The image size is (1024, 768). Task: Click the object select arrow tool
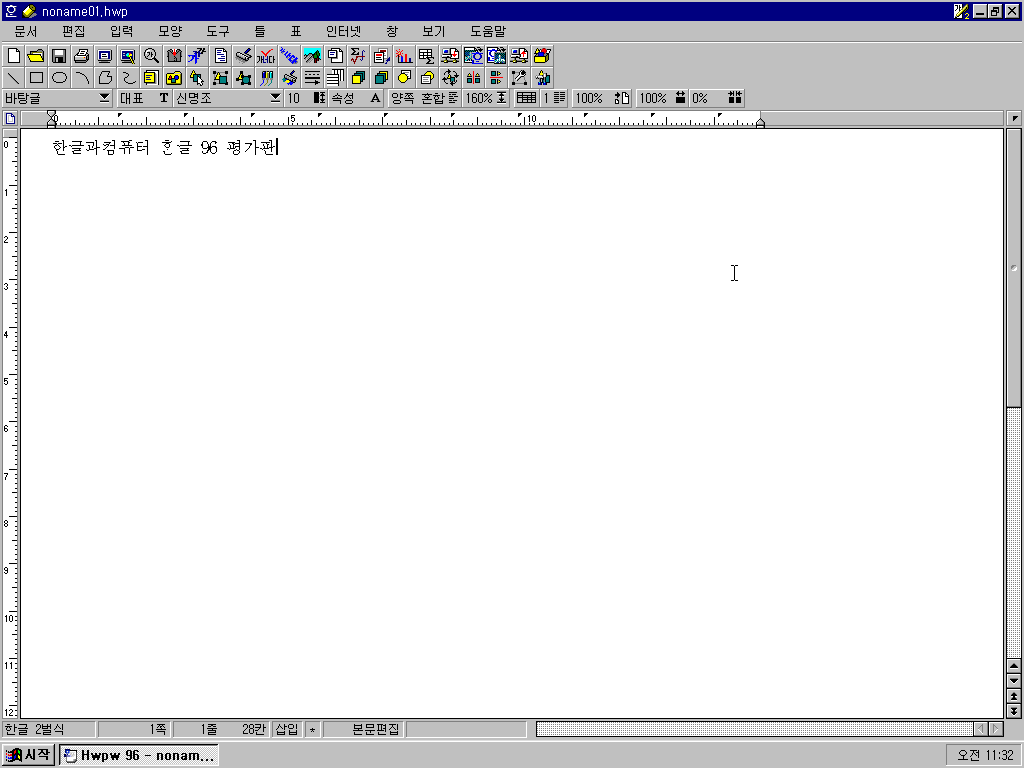point(197,78)
